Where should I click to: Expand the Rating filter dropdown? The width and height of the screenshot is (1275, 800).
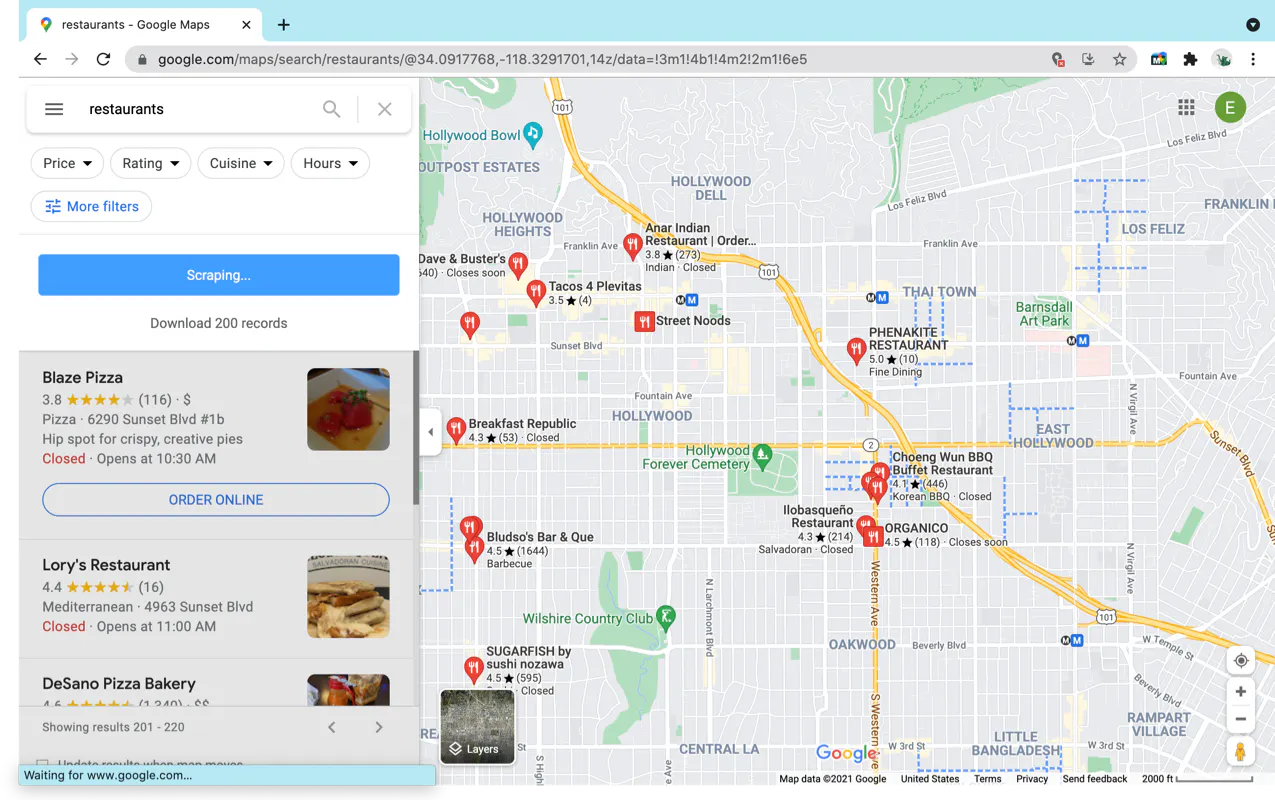pyautogui.click(x=150, y=163)
